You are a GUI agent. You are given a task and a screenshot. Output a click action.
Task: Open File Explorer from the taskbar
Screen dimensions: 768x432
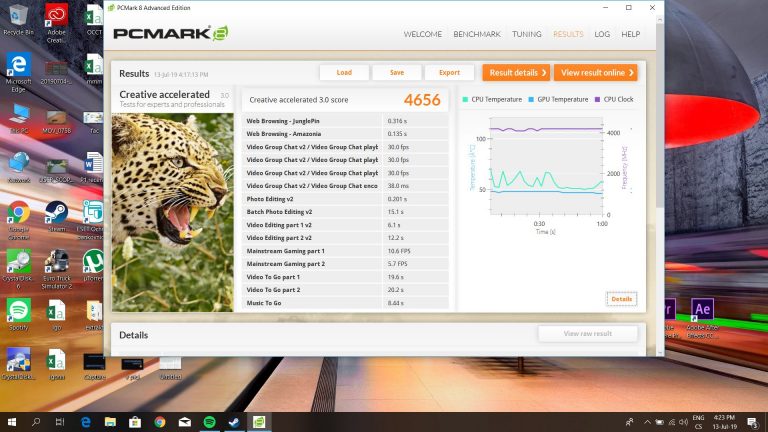[109, 422]
